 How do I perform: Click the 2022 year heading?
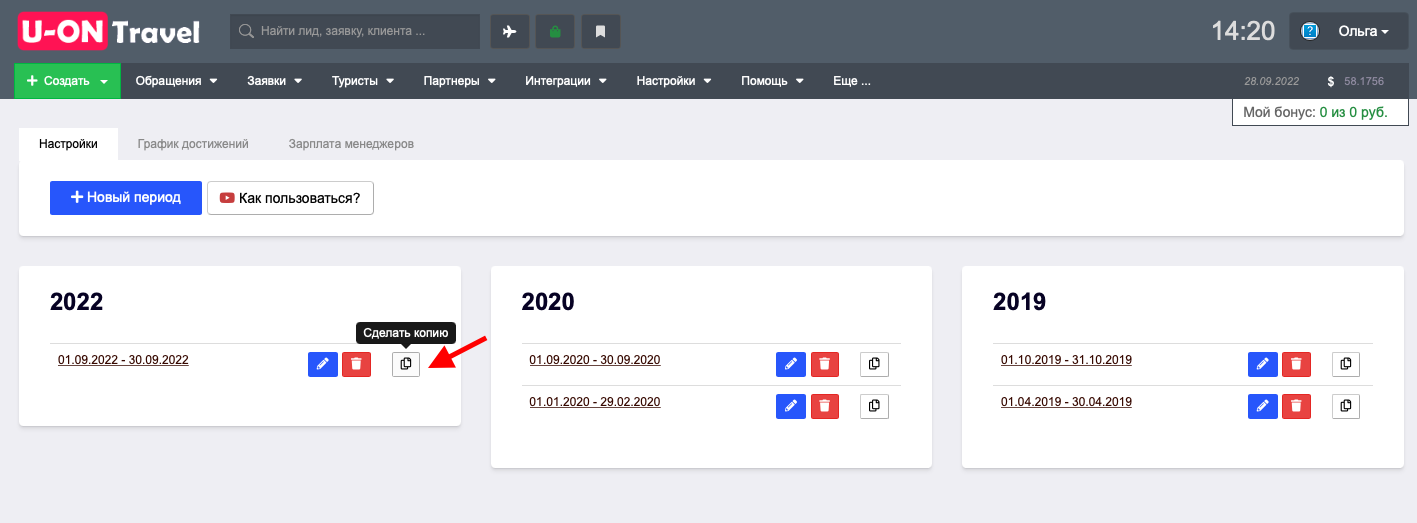click(77, 301)
